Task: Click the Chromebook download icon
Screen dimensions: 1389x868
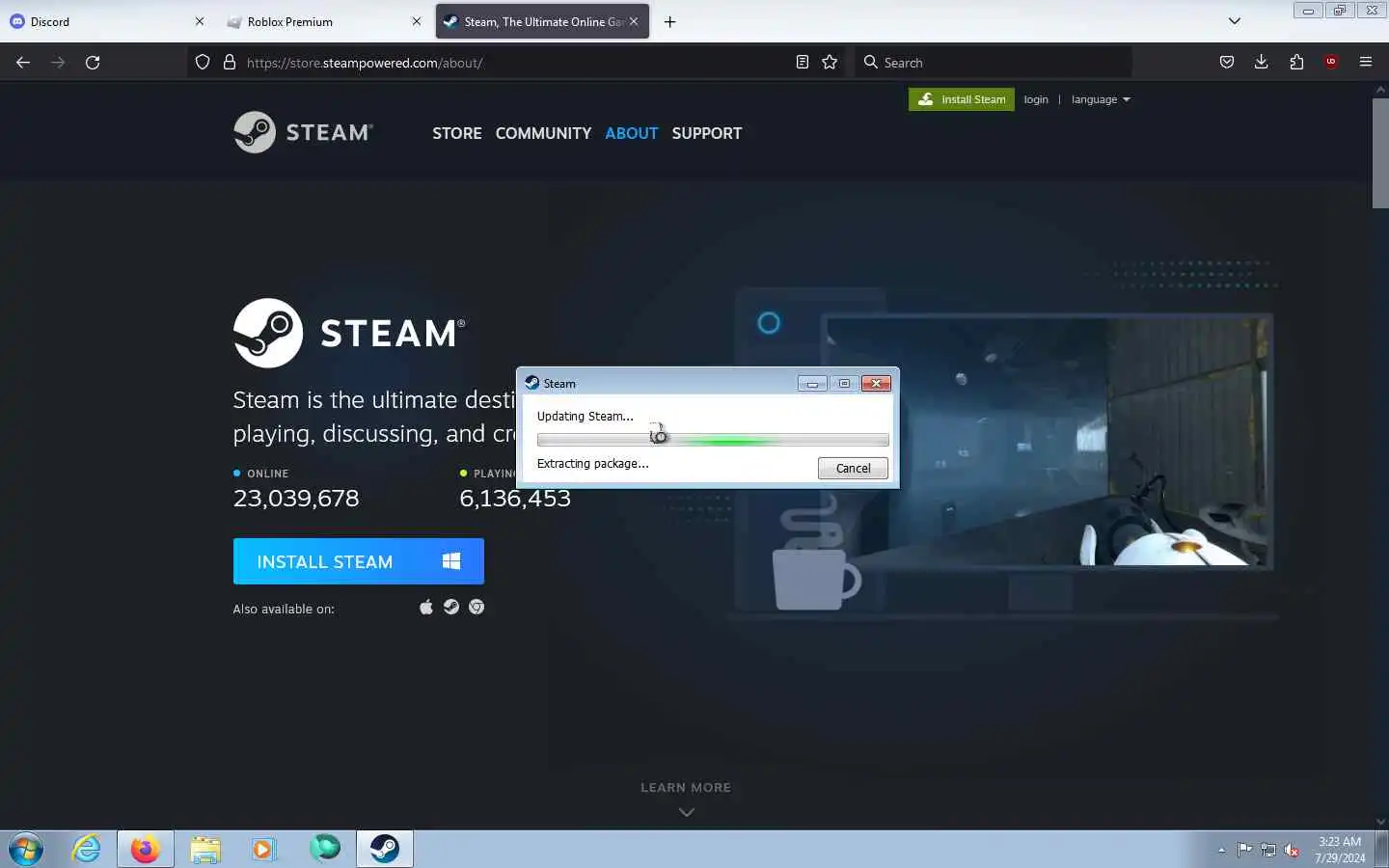Action: coord(477,607)
